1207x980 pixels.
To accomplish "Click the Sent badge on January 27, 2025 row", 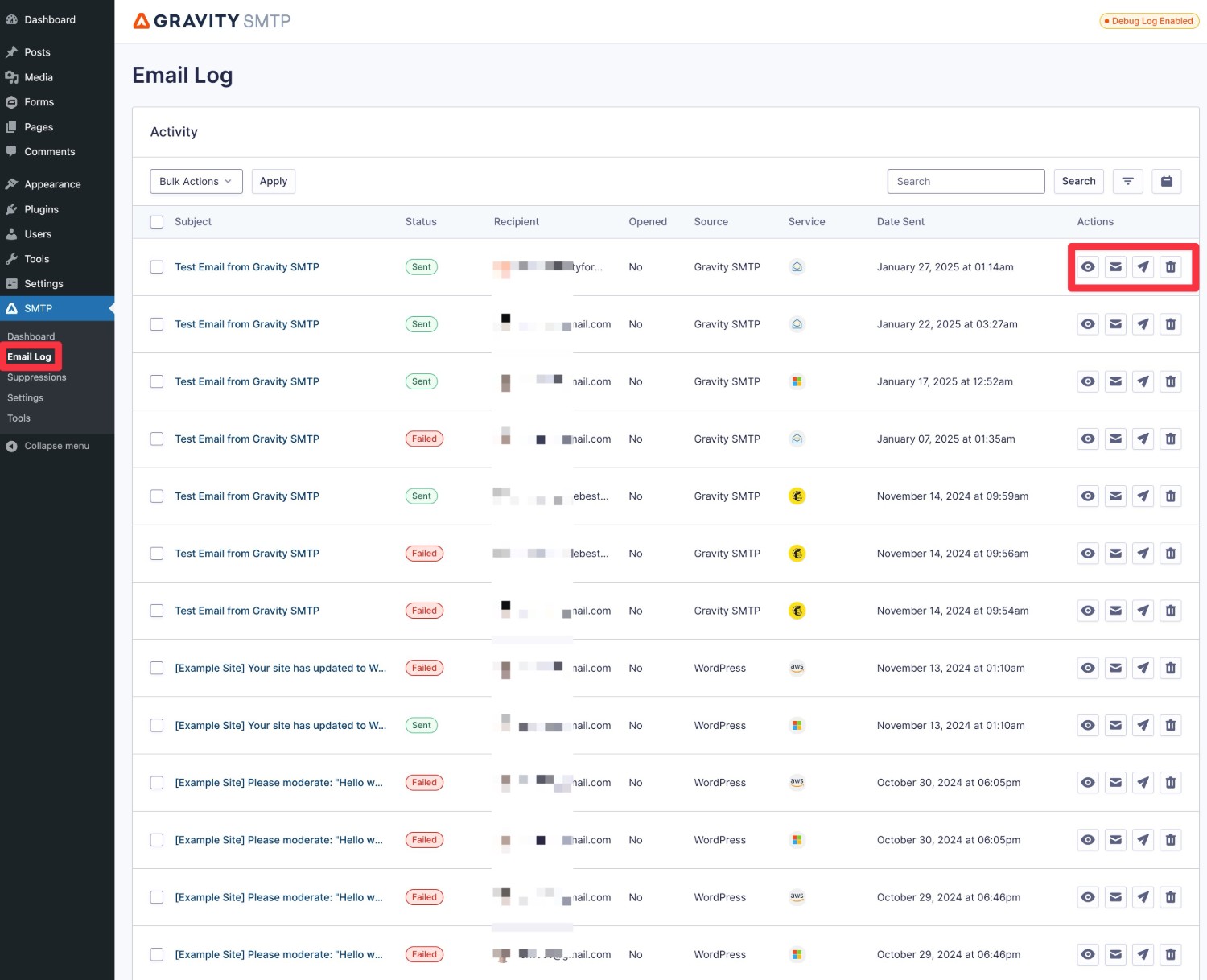I will click(422, 267).
